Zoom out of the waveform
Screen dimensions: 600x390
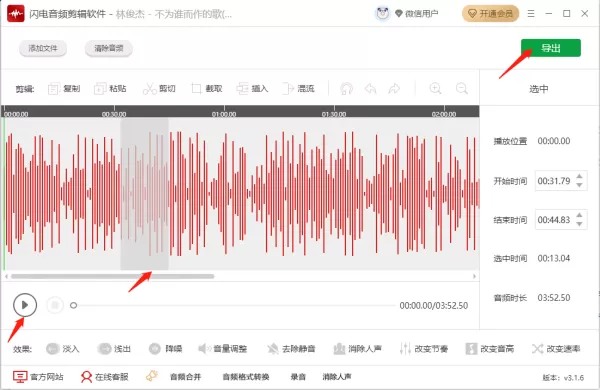tap(462, 89)
